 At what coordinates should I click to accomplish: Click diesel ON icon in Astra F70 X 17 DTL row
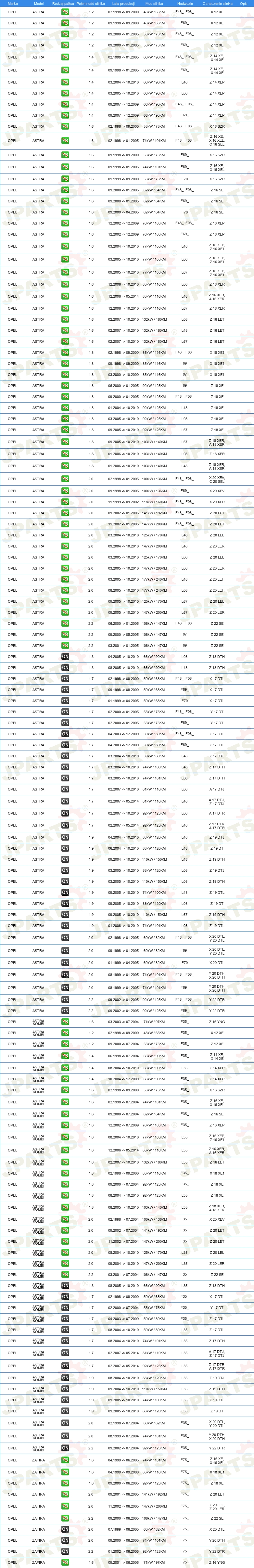pyautogui.click(x=65, y=700)
